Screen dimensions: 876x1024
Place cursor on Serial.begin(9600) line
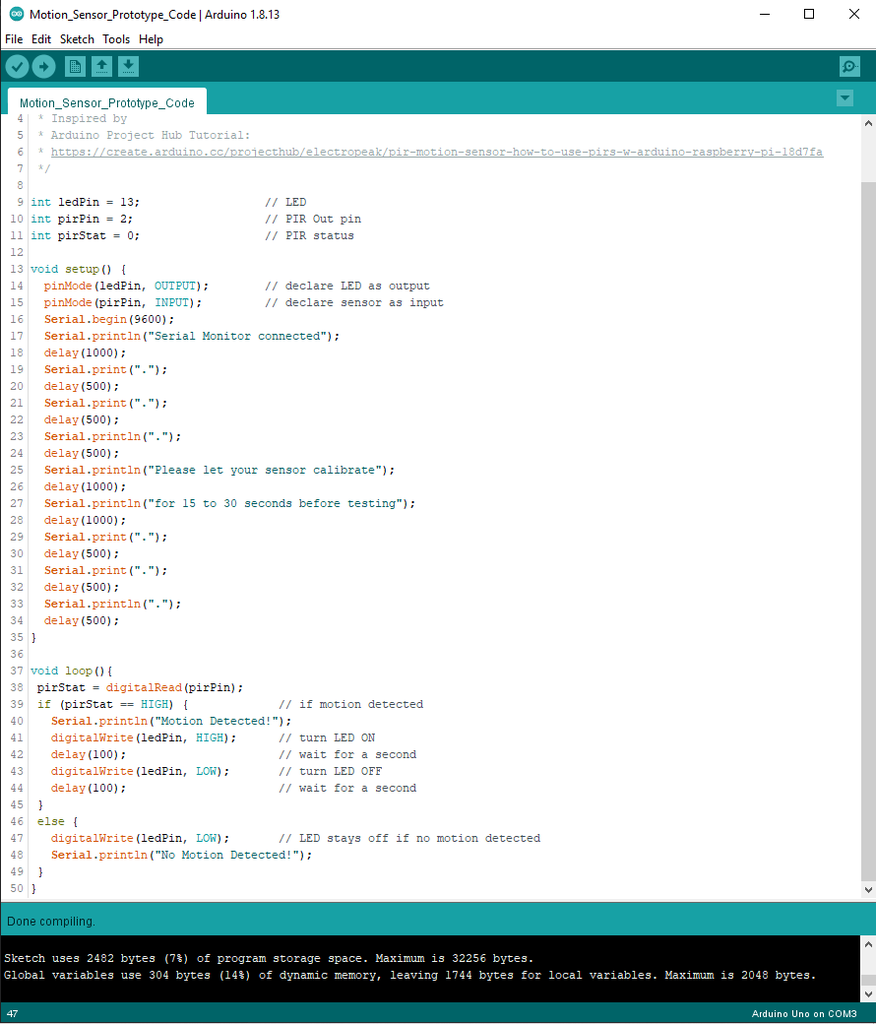tap(109, 319)
